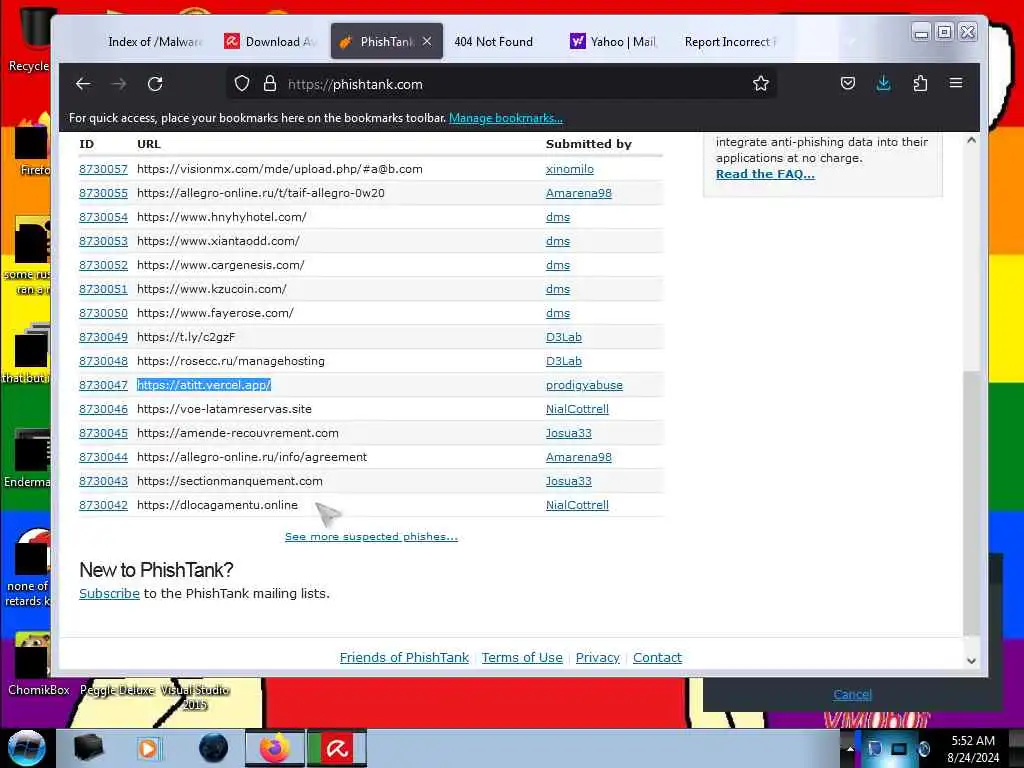Click the https://www.kzucoin.com/ URL text
Image resolution: width=1024 pixels, height=768 pixels.
tap(212, 289)
